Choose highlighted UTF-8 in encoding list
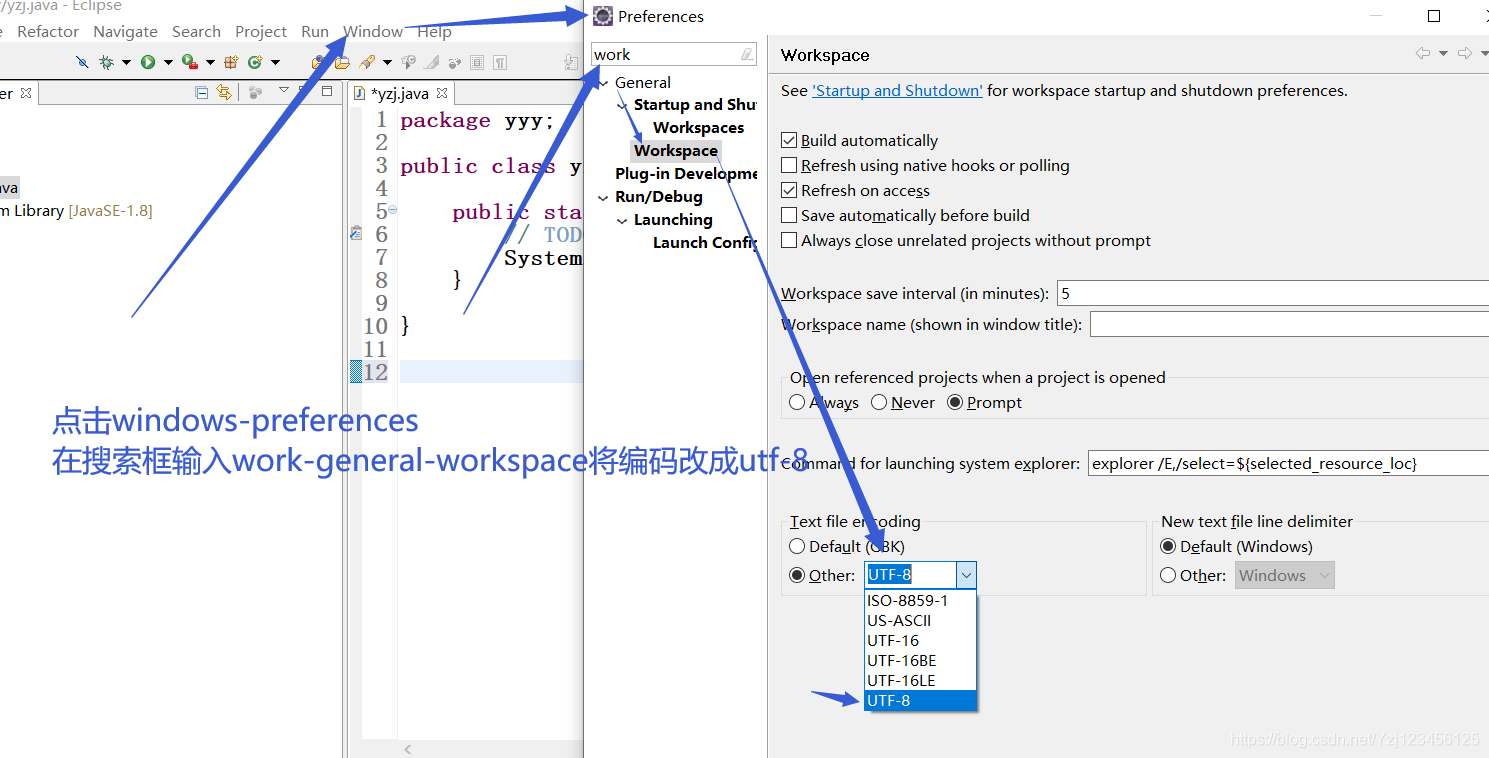The height and width of the screenshot is (758, 1489). point(920,701)
